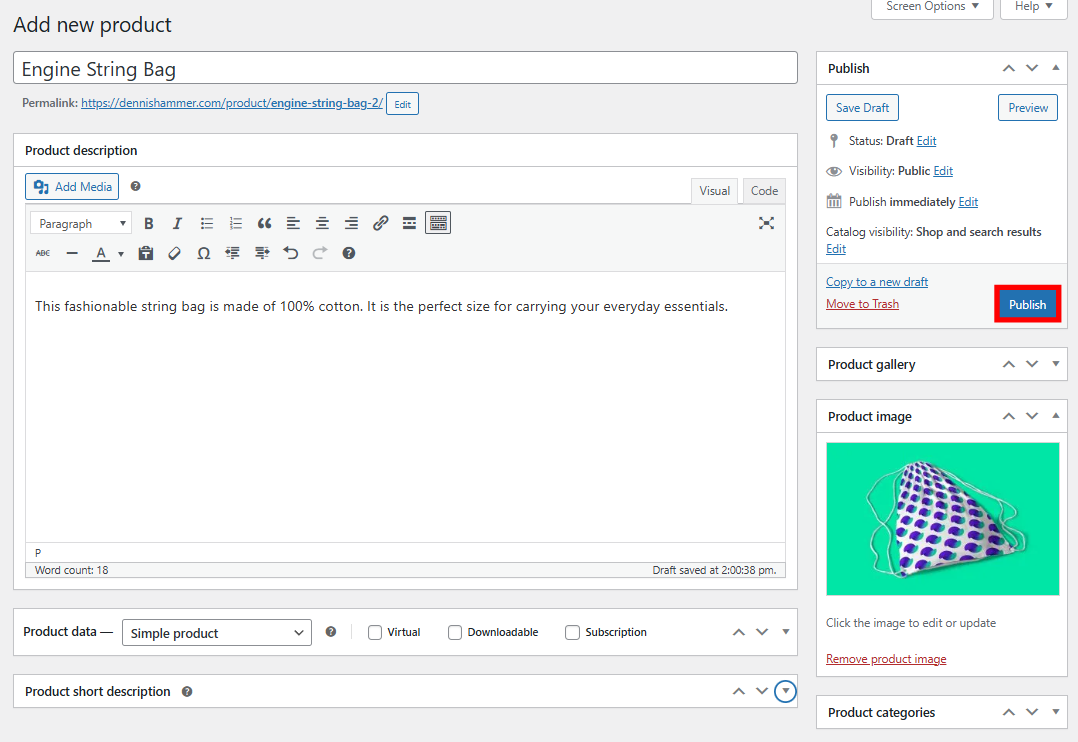This screenshot has height=742, width=1078.
Task: Undo the last editor change
Action: (x=290, y=252)
